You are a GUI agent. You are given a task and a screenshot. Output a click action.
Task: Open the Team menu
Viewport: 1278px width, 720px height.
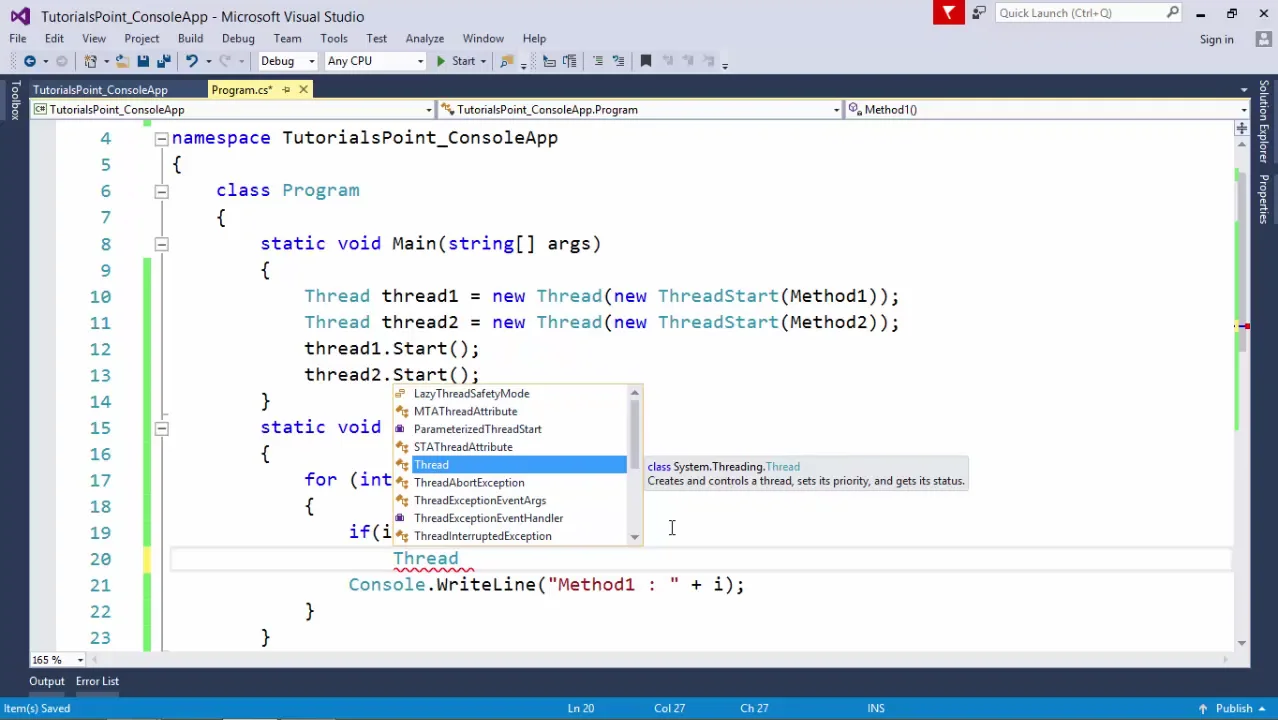pyautogui.click(x=287, y=39)
